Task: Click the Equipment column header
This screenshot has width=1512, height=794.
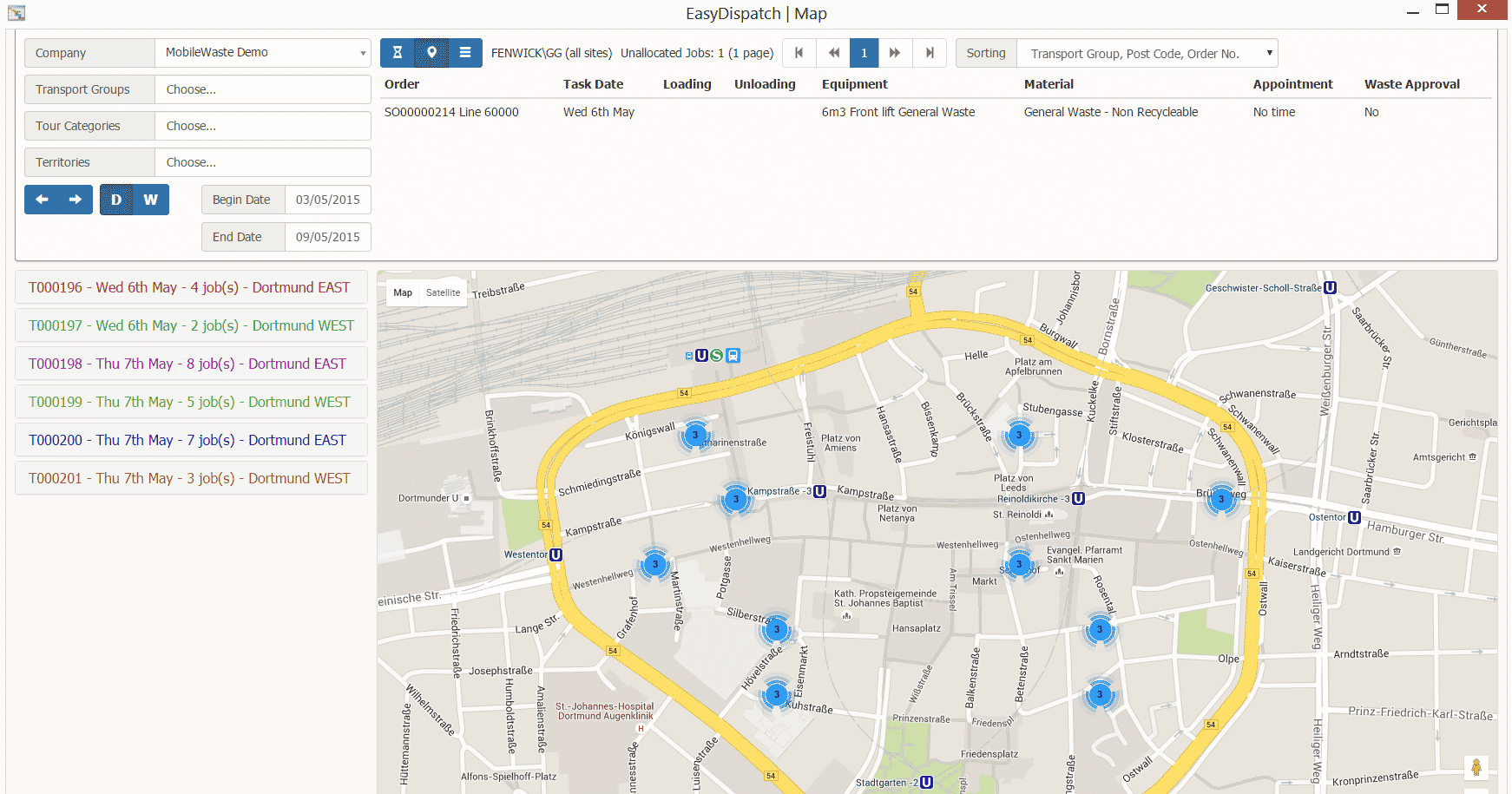Action: [855, 84]
